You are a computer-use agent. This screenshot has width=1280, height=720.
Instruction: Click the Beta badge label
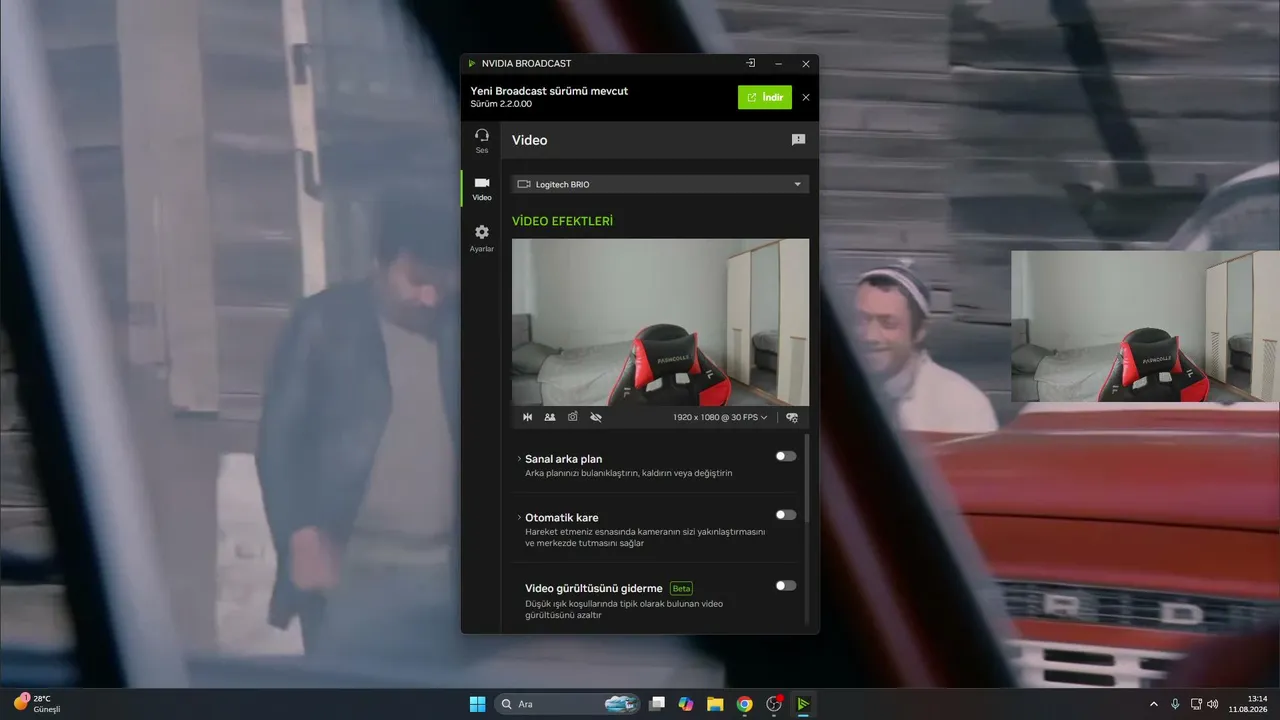681,588
